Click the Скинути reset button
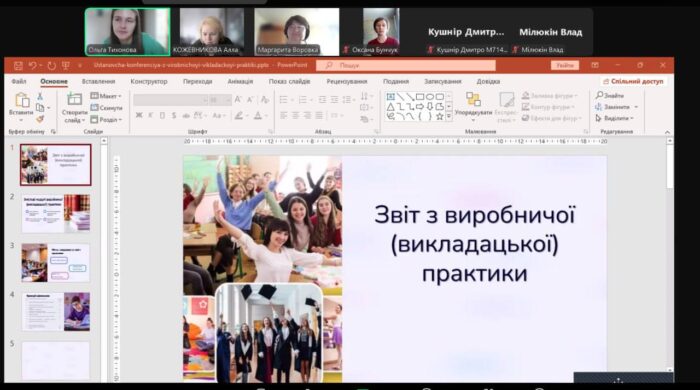 [106, 108]
